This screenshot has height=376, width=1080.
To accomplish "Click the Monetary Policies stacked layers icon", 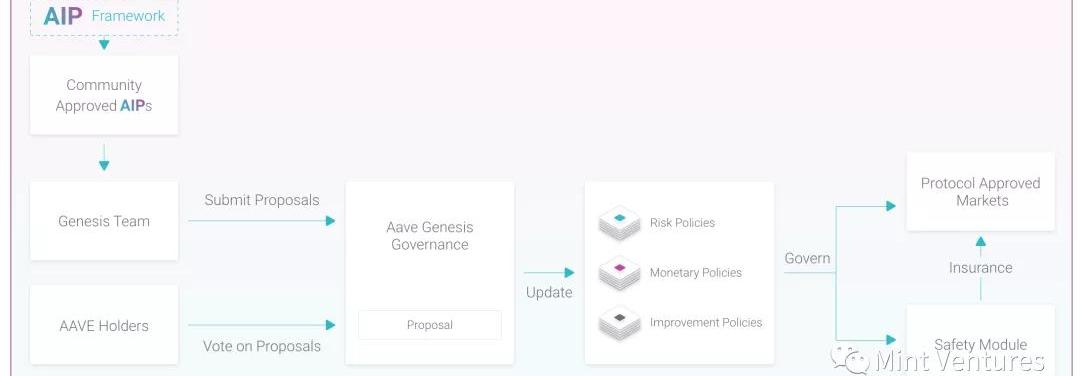I will click(x=620, y=273).
